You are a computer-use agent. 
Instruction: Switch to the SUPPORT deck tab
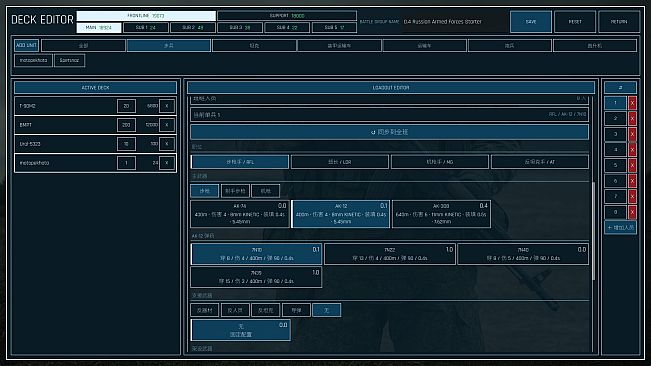(x=287, y=16)
